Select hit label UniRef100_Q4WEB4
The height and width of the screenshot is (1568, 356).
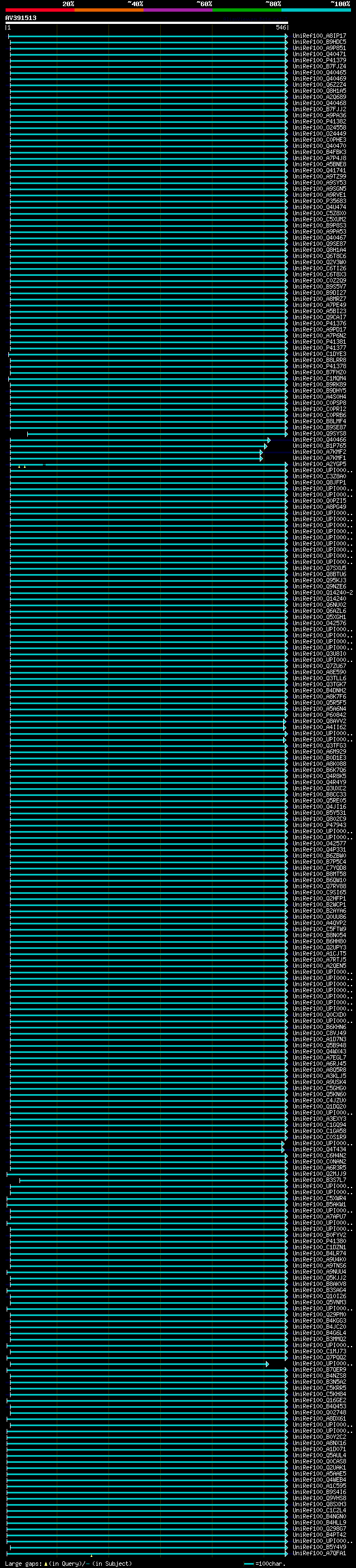tap(319, 1479)
